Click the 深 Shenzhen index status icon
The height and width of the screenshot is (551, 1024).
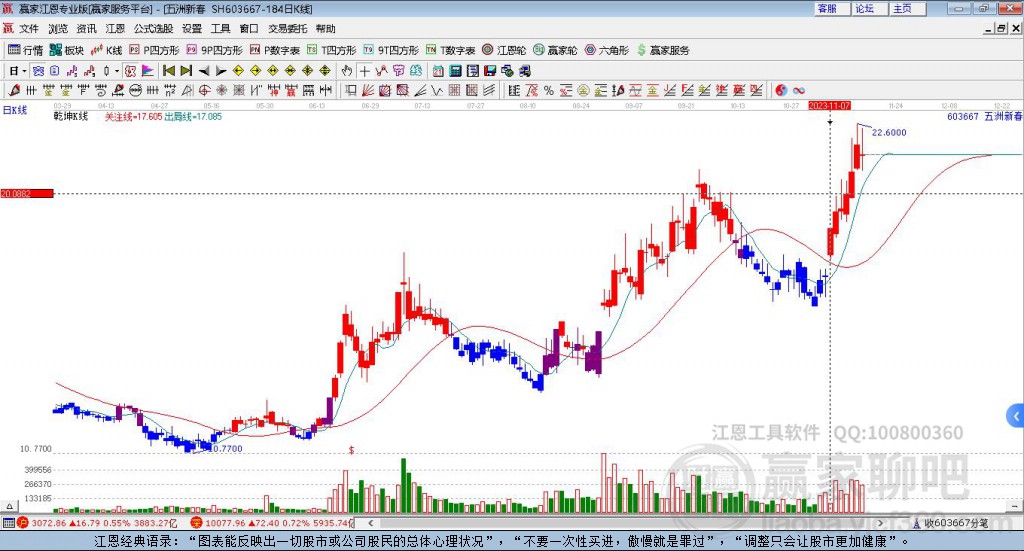point(196,522)
